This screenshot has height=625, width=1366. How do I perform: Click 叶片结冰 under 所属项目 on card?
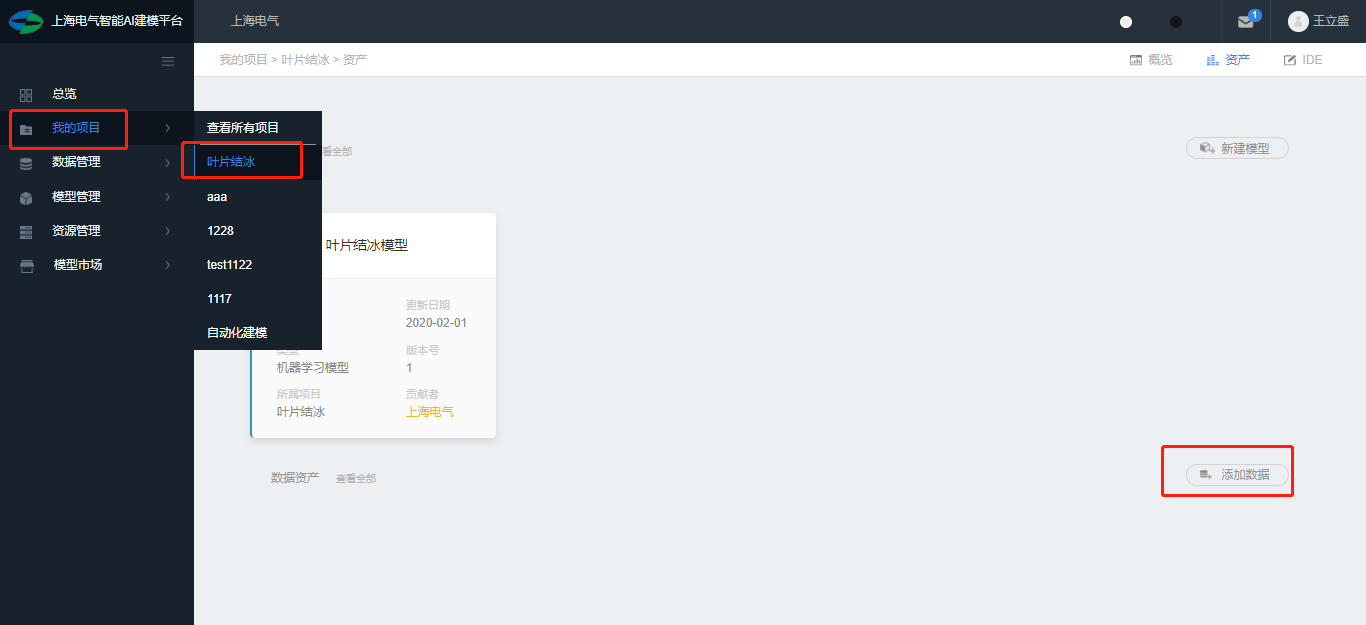301,412
